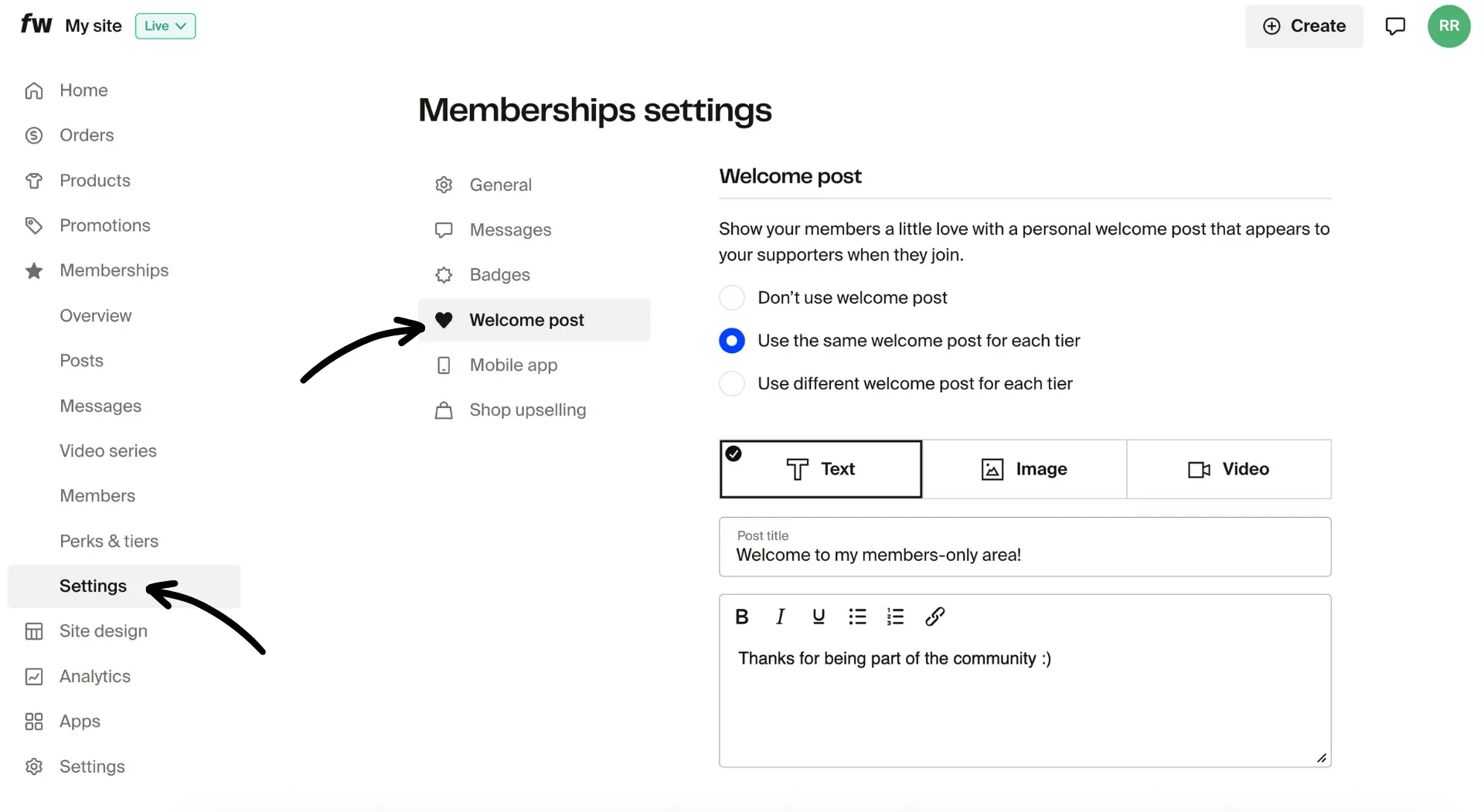Viewport: 1484px width, 812px height.
Task: Click the Site design icon
Action: (35, 630)
